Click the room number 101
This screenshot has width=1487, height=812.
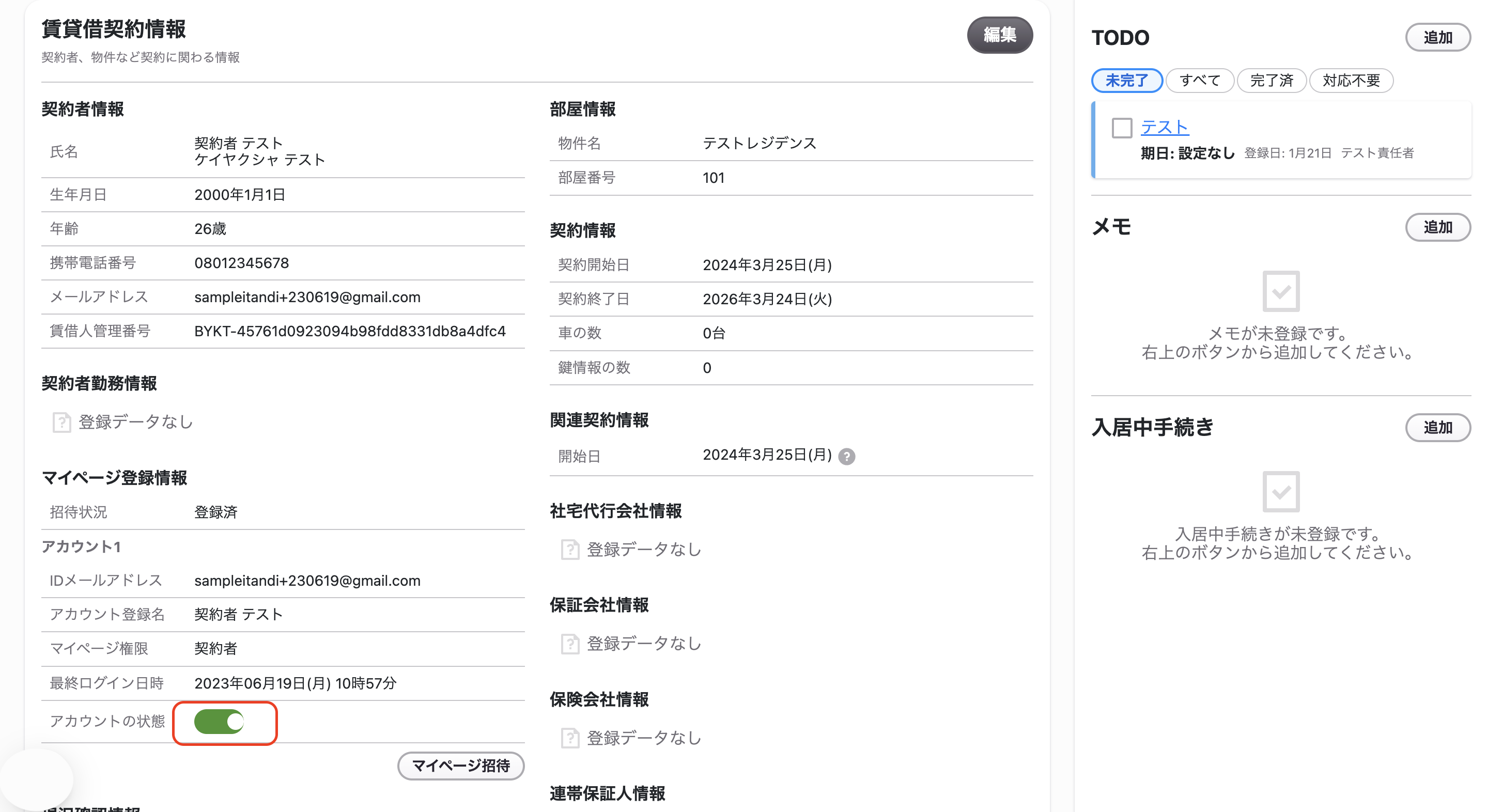click(714, 178)
